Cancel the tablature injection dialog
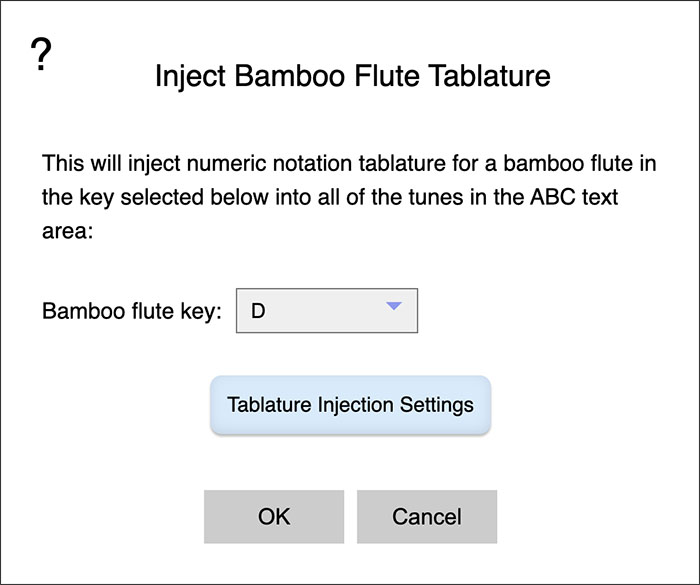The width and height of the screenshot is (700, 585). click(427, 517)
